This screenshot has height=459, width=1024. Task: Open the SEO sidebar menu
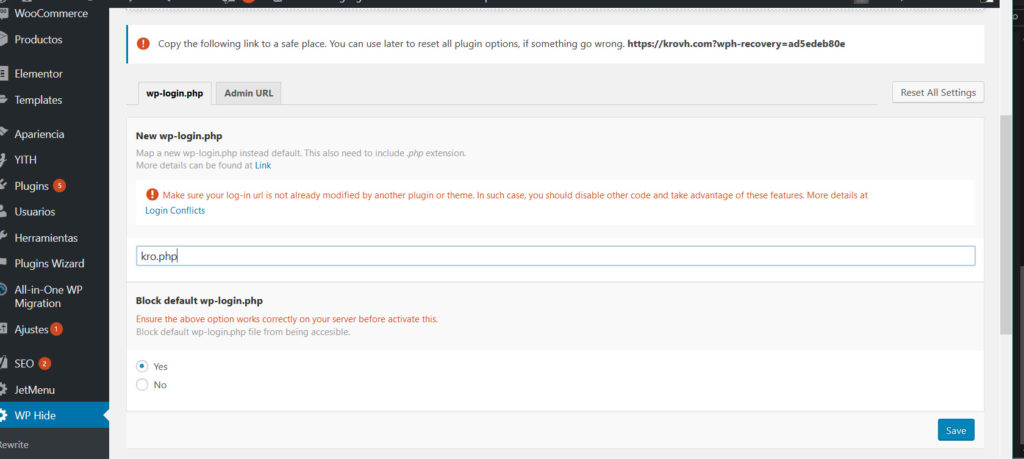(25, 363)
